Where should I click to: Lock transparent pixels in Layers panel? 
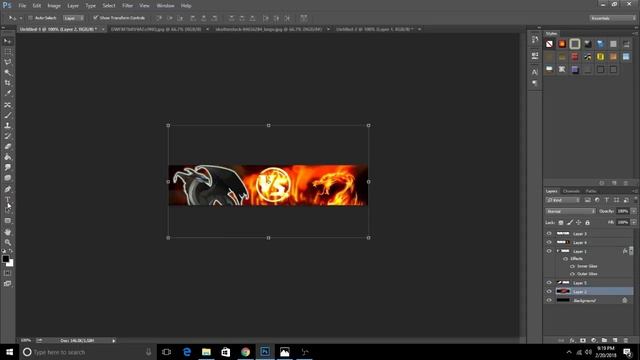tap(561, 222)
